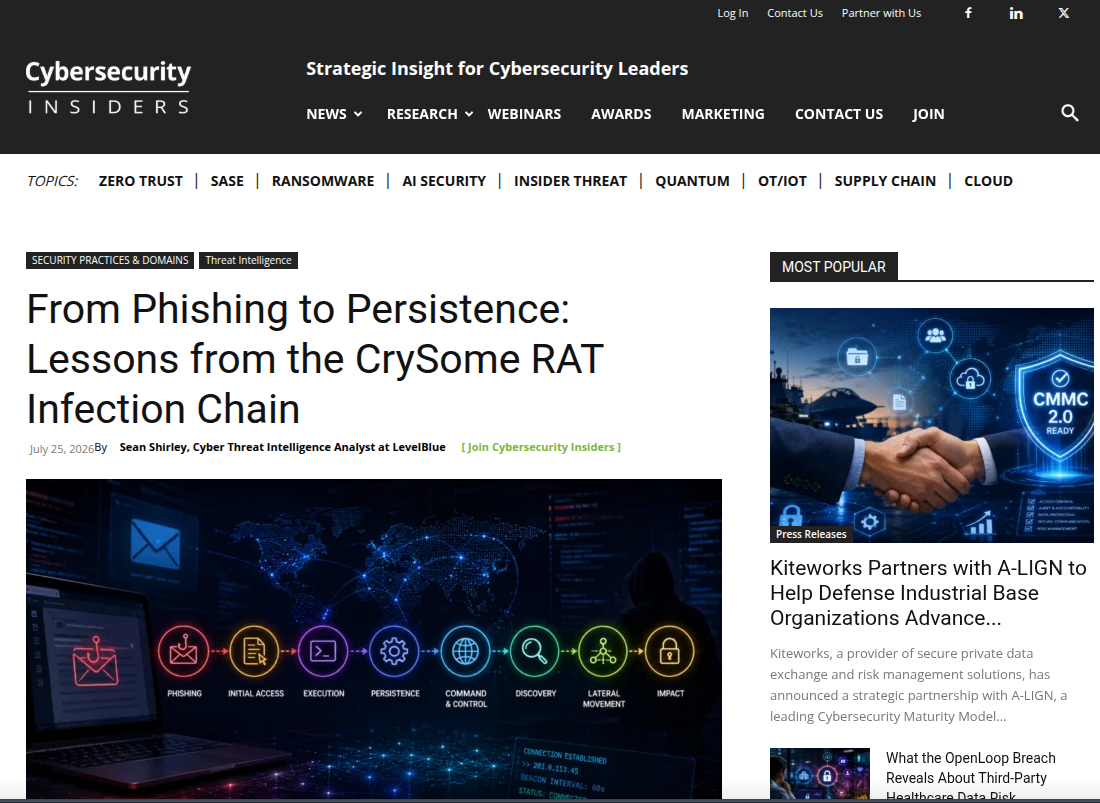Open the MOST POPULAR tab

(x=833, y=266)
